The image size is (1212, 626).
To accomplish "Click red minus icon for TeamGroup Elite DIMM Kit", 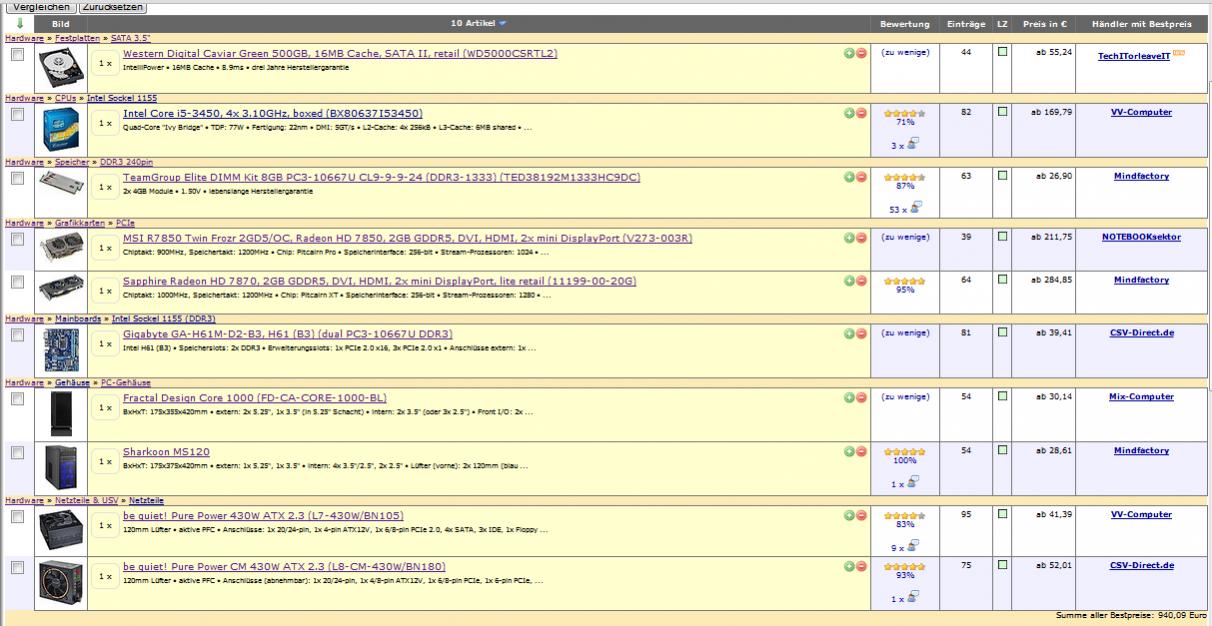I will coord(861,177).
